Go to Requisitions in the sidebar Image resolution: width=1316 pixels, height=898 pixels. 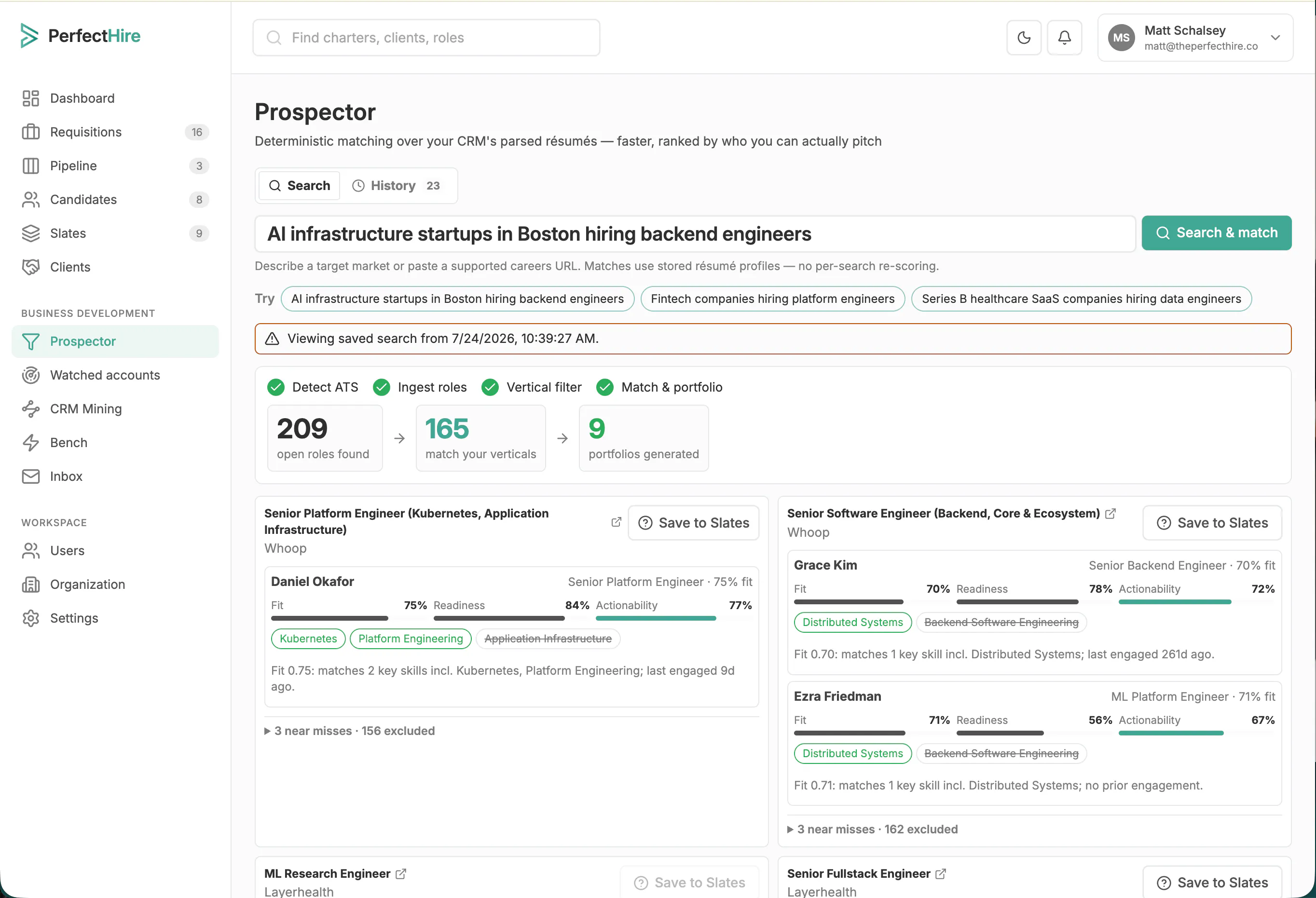(115, 132)
